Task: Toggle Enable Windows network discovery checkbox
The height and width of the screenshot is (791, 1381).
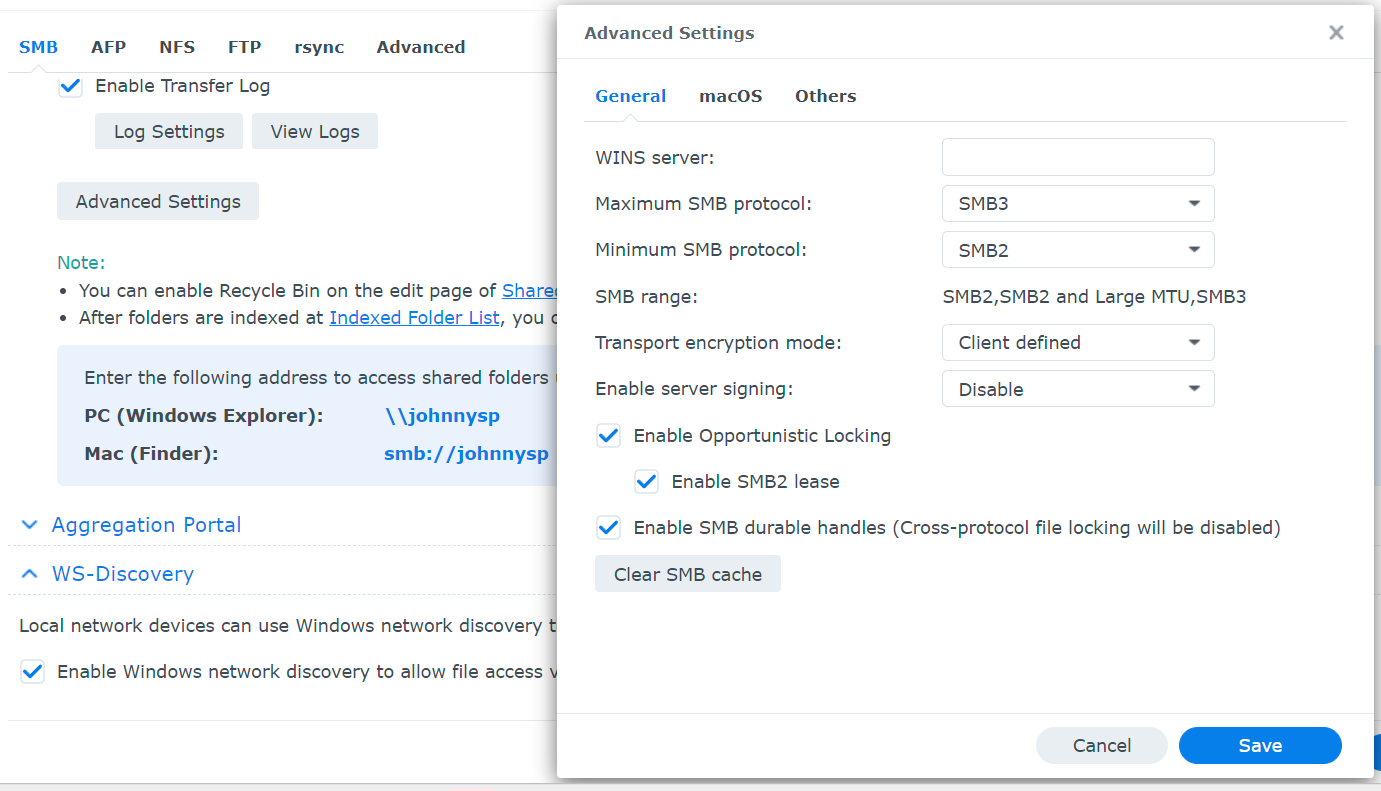Action: [33, 672]
